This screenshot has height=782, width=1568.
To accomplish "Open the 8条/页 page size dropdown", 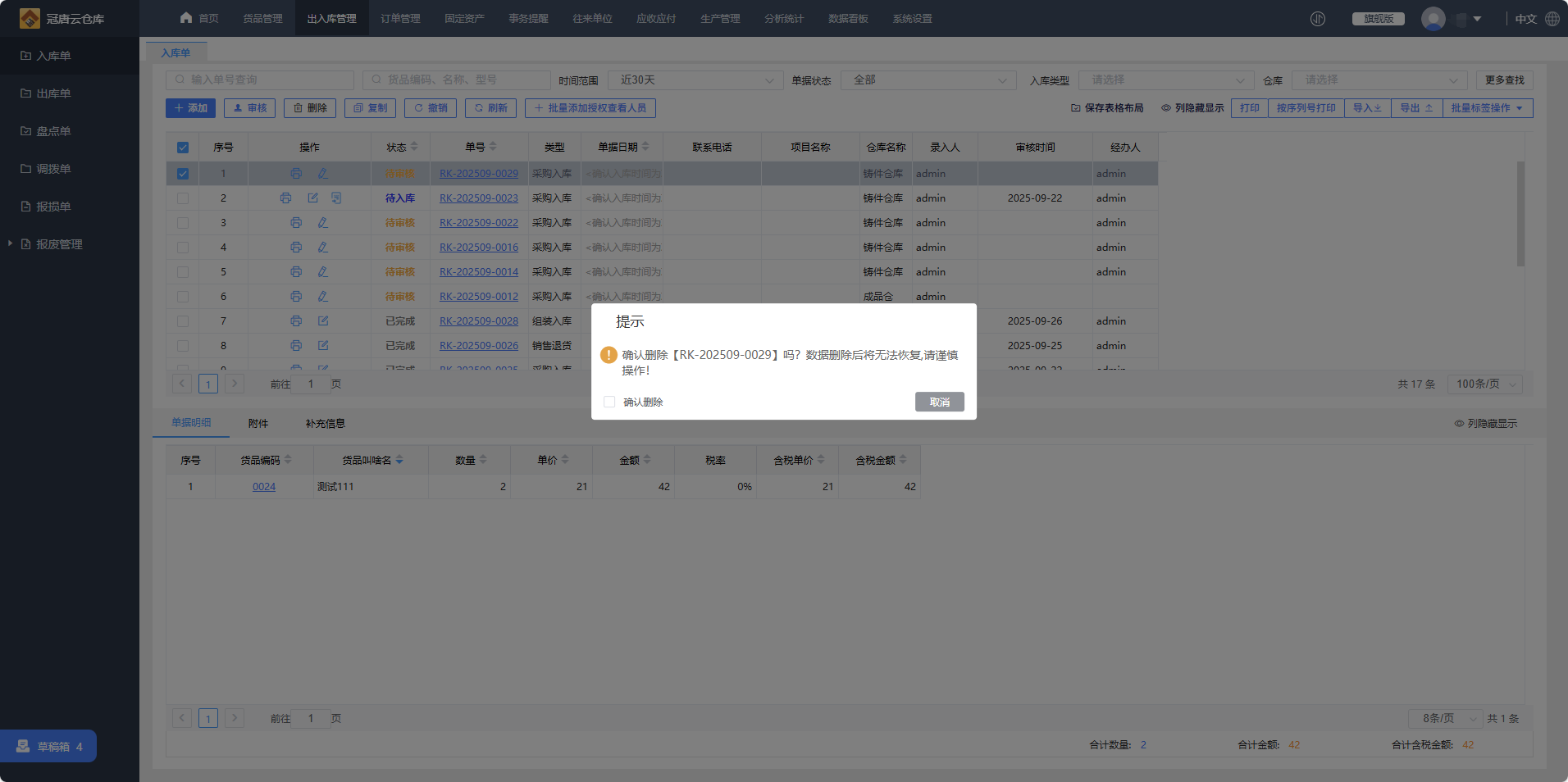I will tap(1446, 718).
